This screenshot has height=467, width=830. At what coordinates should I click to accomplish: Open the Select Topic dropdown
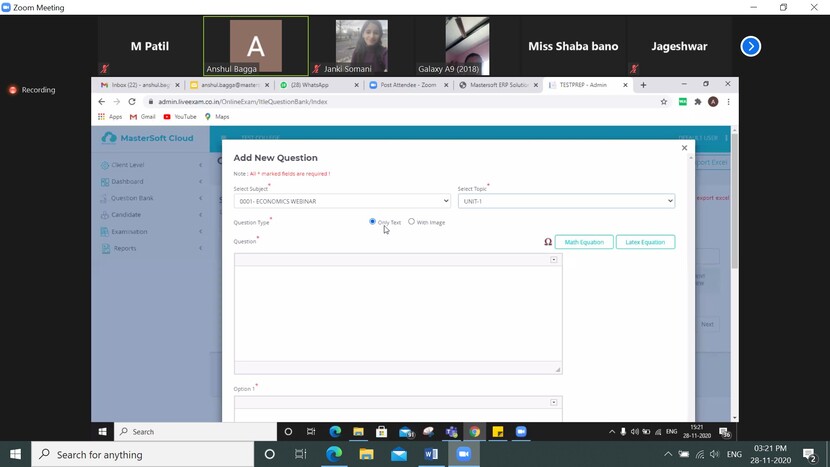pyautogui.click(x=566, y=201)
